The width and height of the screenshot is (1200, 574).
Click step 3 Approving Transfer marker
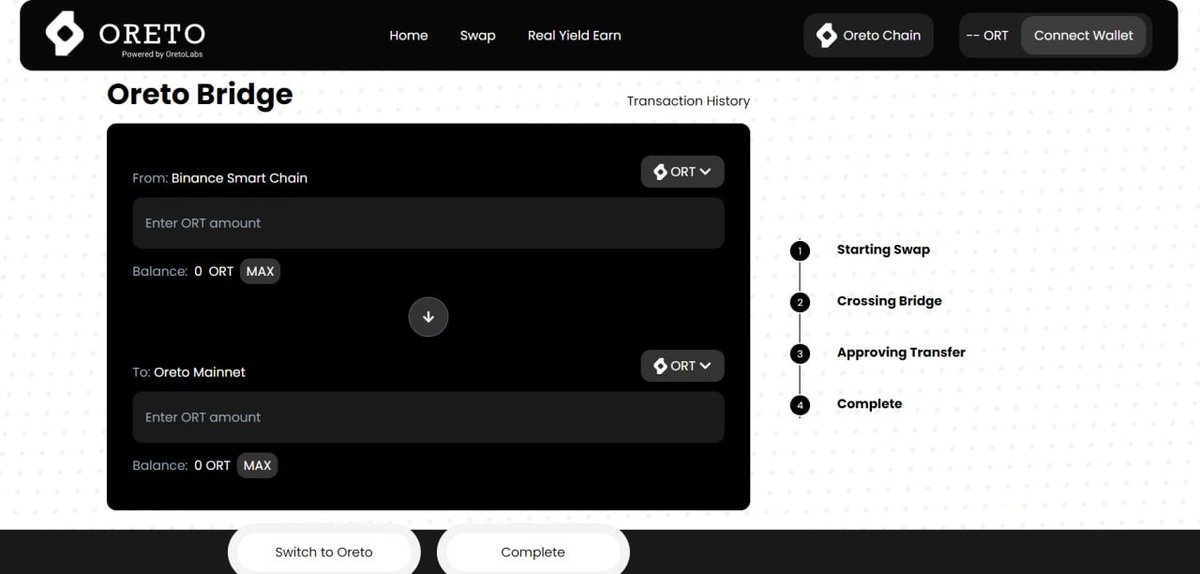tap(800, 353)
